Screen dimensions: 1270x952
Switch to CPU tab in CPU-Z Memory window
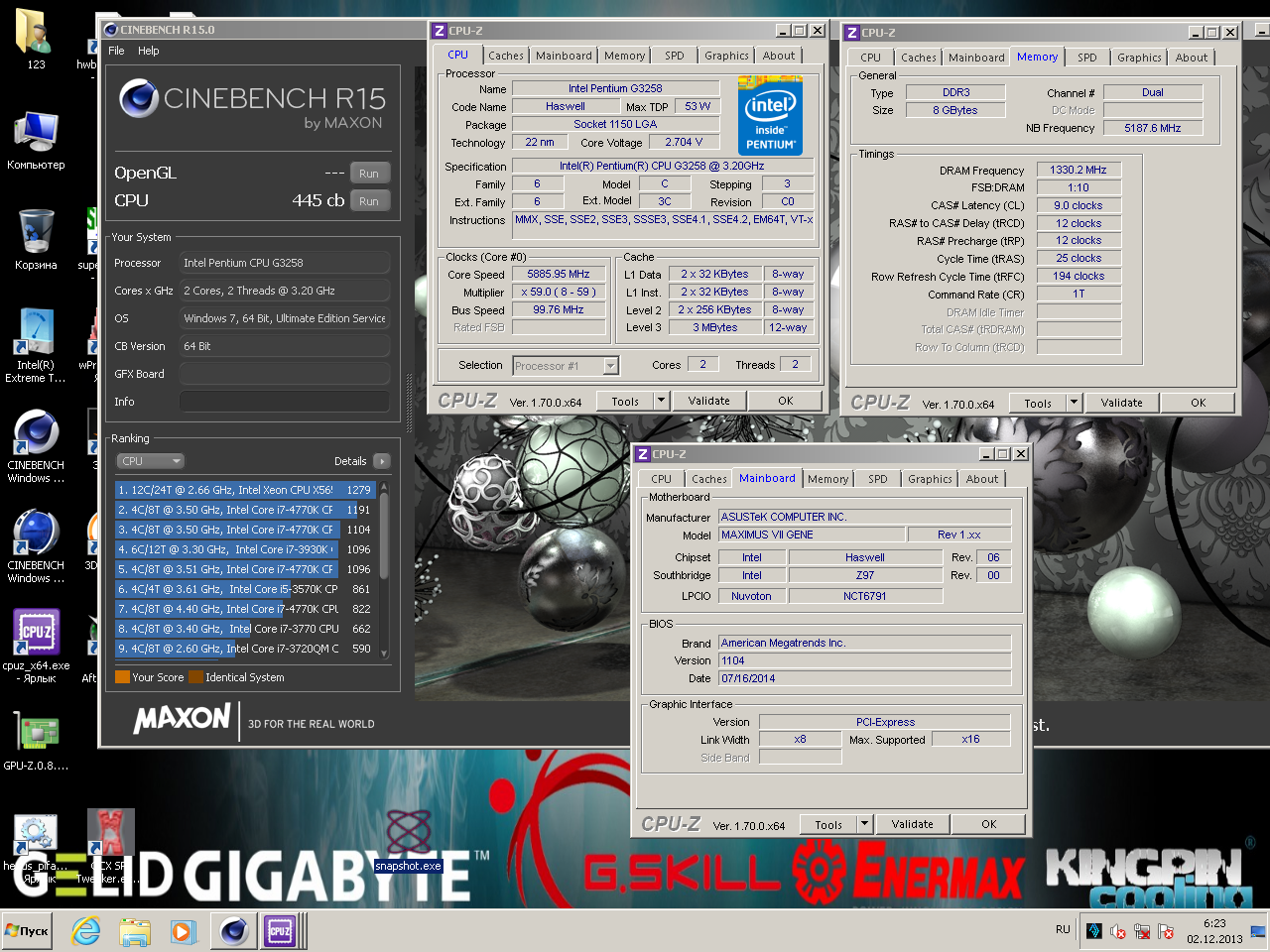tap(870, 58)
